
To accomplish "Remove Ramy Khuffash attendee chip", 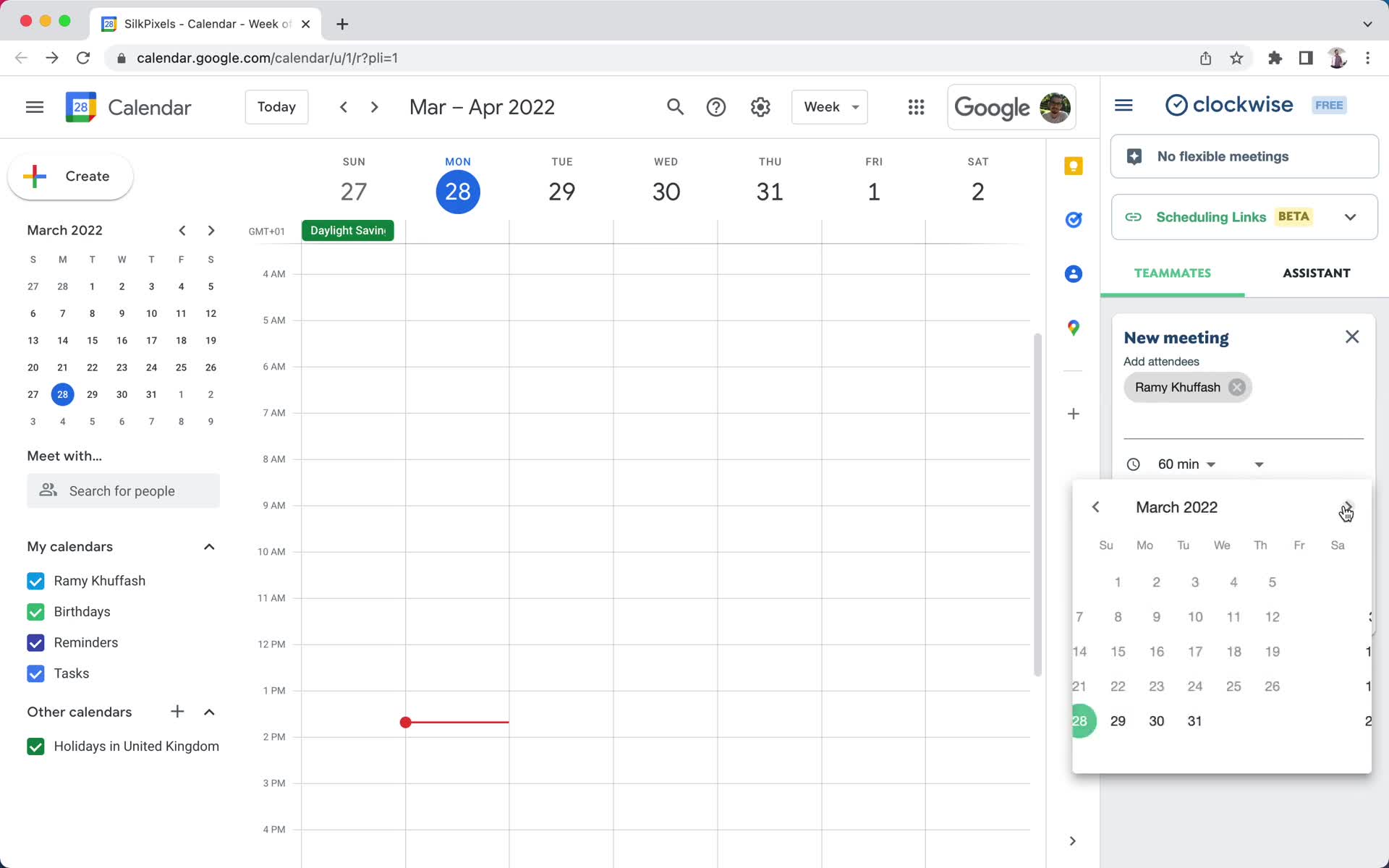I will (x=1237, y=387).
